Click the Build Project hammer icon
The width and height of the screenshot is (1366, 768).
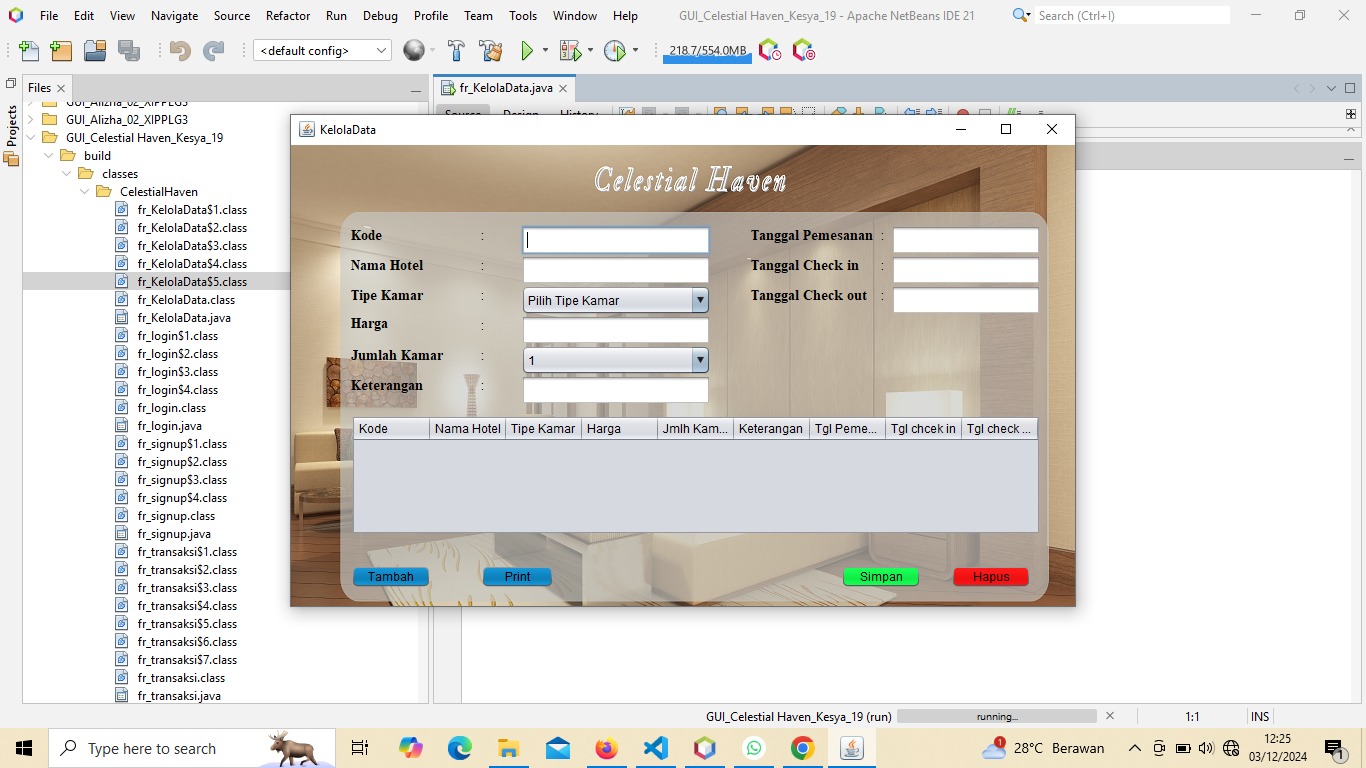(x=456, y=51)
